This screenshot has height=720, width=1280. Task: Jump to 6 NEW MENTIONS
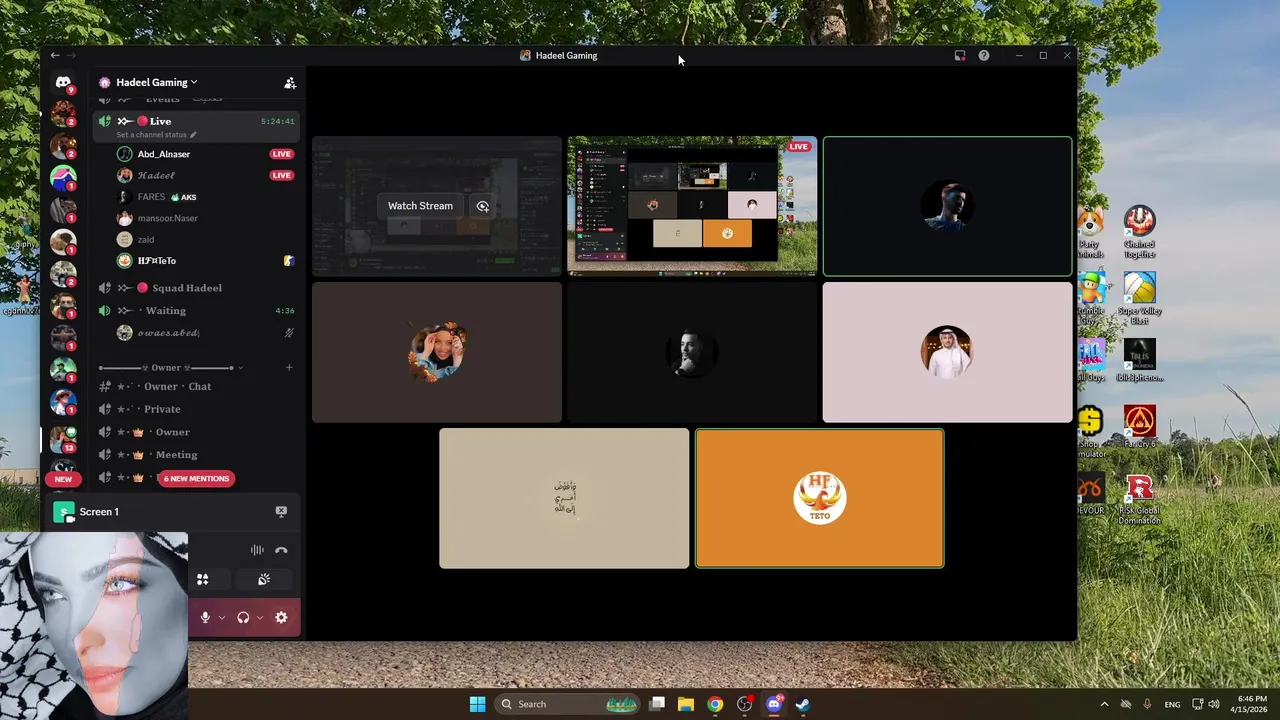[196, 479]
